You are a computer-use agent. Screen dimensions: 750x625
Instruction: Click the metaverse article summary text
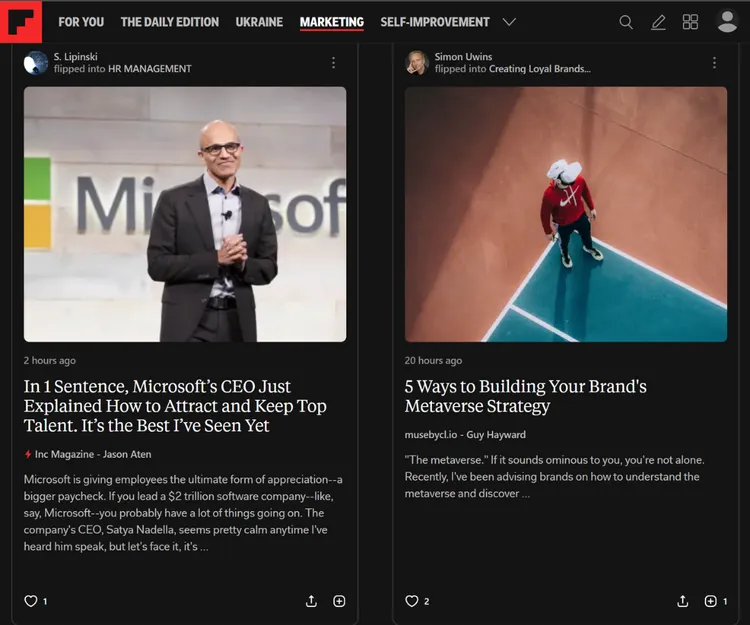[554, 477]
